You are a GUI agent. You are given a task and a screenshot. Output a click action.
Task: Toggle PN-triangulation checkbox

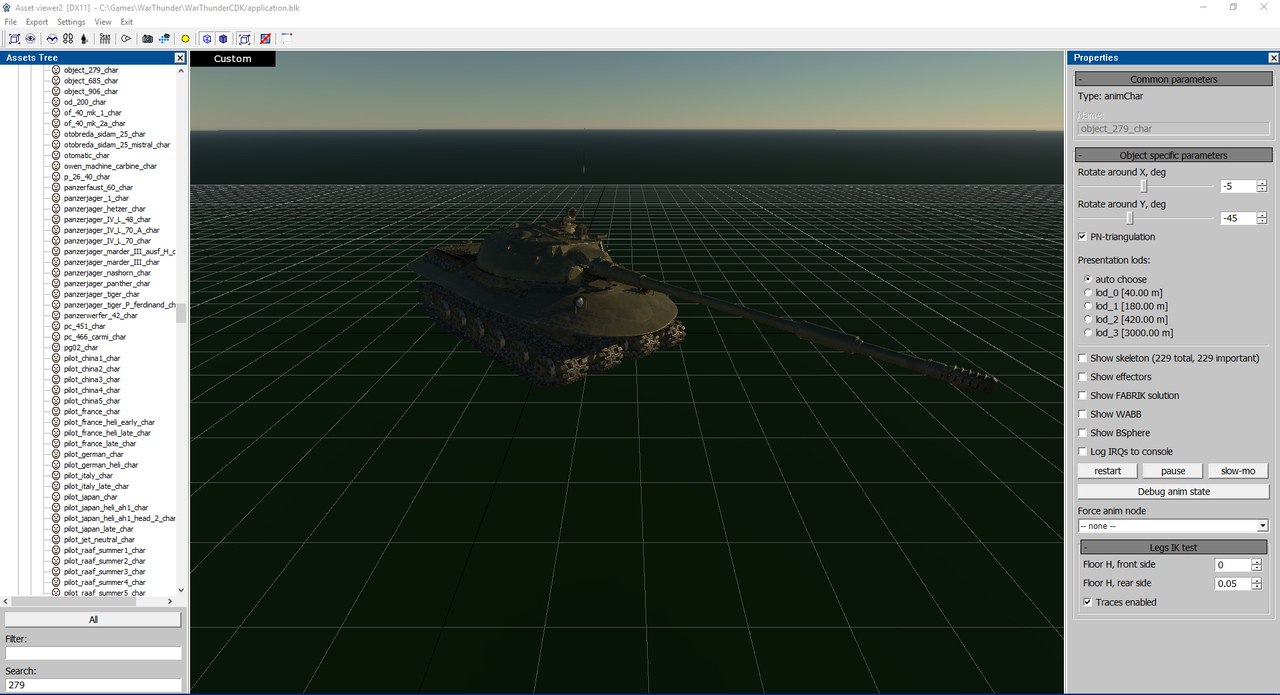pos(1083,237)
